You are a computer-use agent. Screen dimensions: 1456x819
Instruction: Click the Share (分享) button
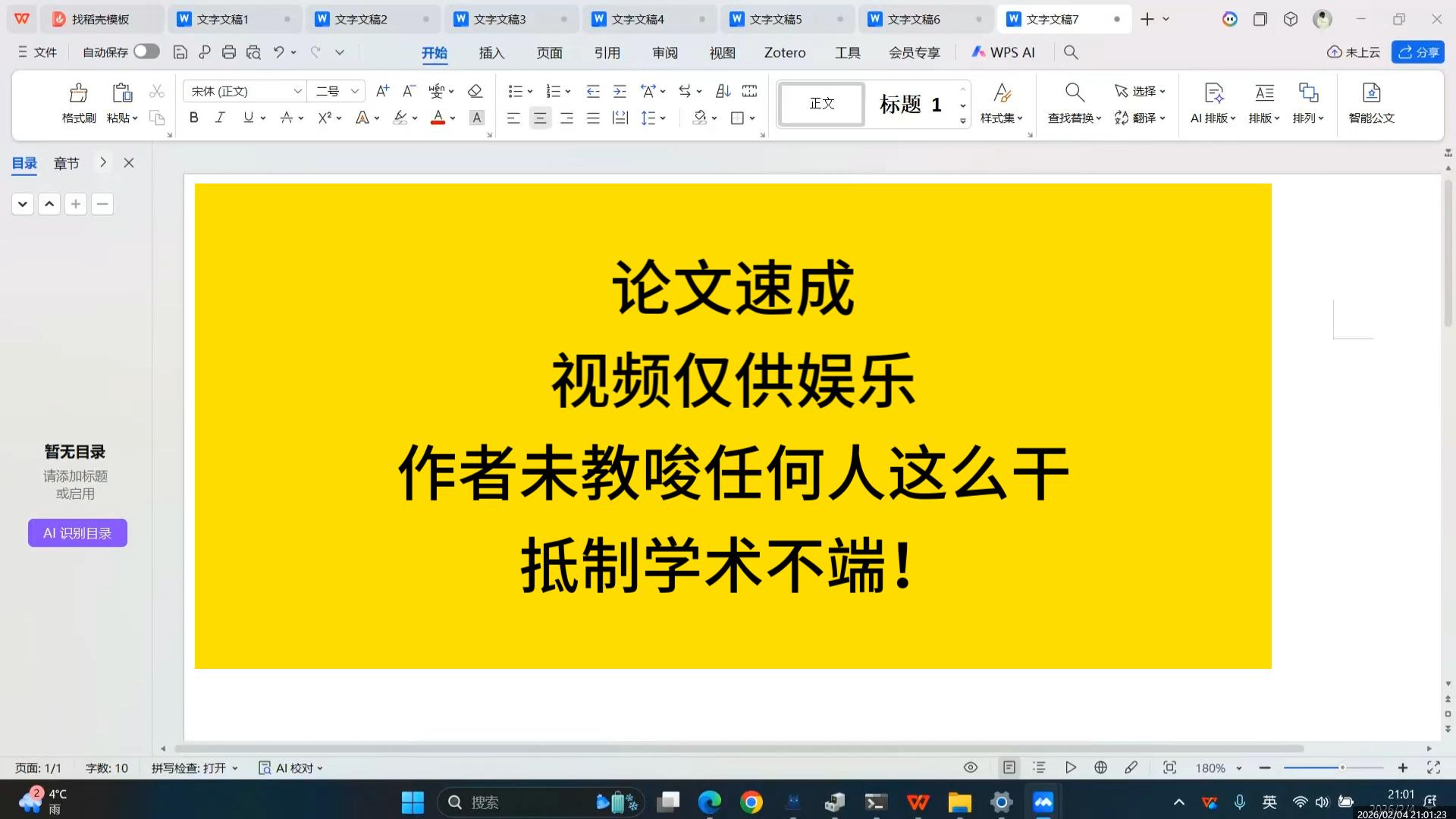(x=1417, y=52)
